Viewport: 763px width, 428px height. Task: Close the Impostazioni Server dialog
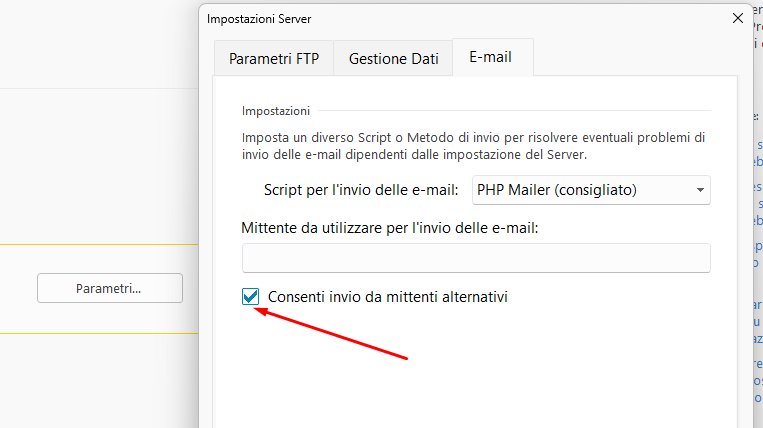click(x=738, y=18)
